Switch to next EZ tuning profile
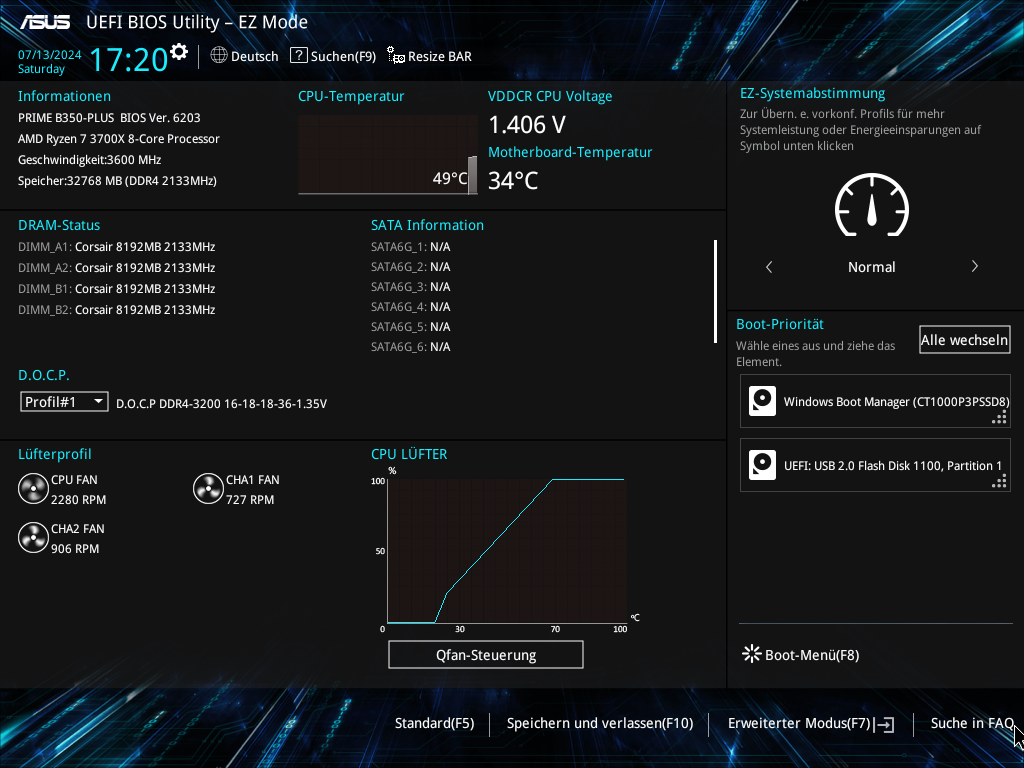 coord(974,266)
